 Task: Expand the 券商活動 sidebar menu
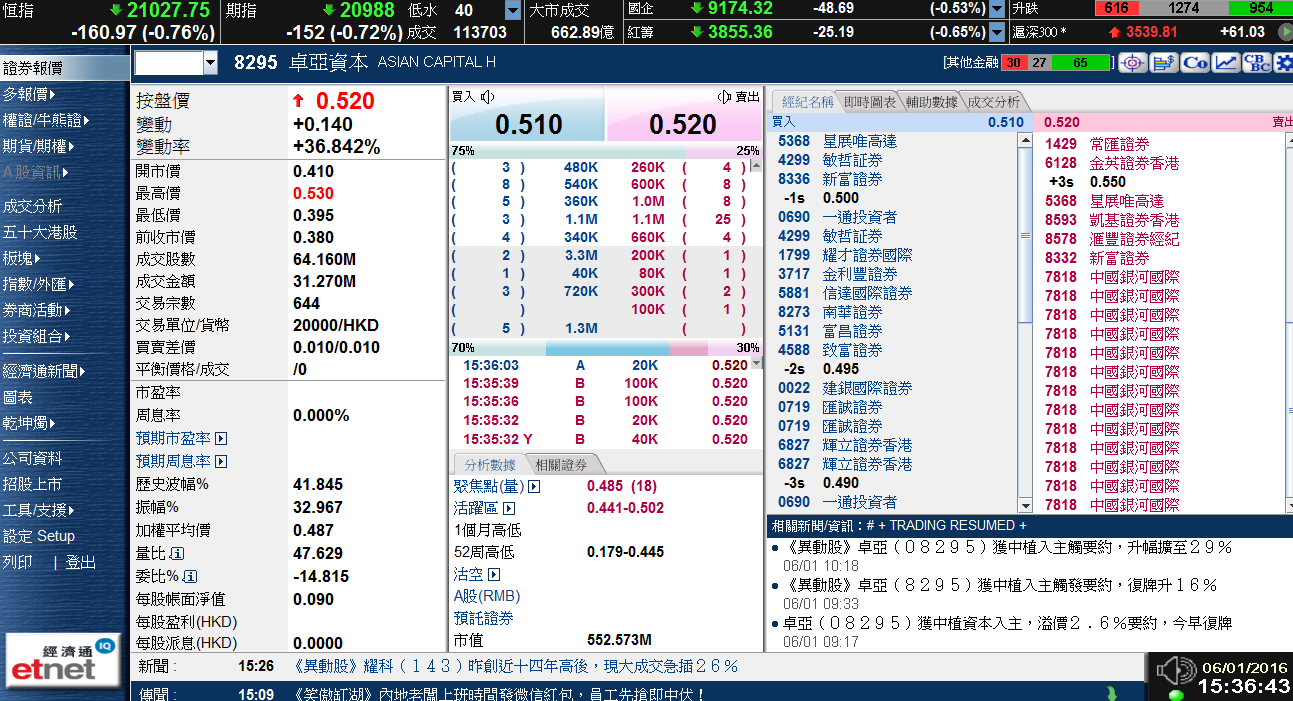tap(35, 310)
